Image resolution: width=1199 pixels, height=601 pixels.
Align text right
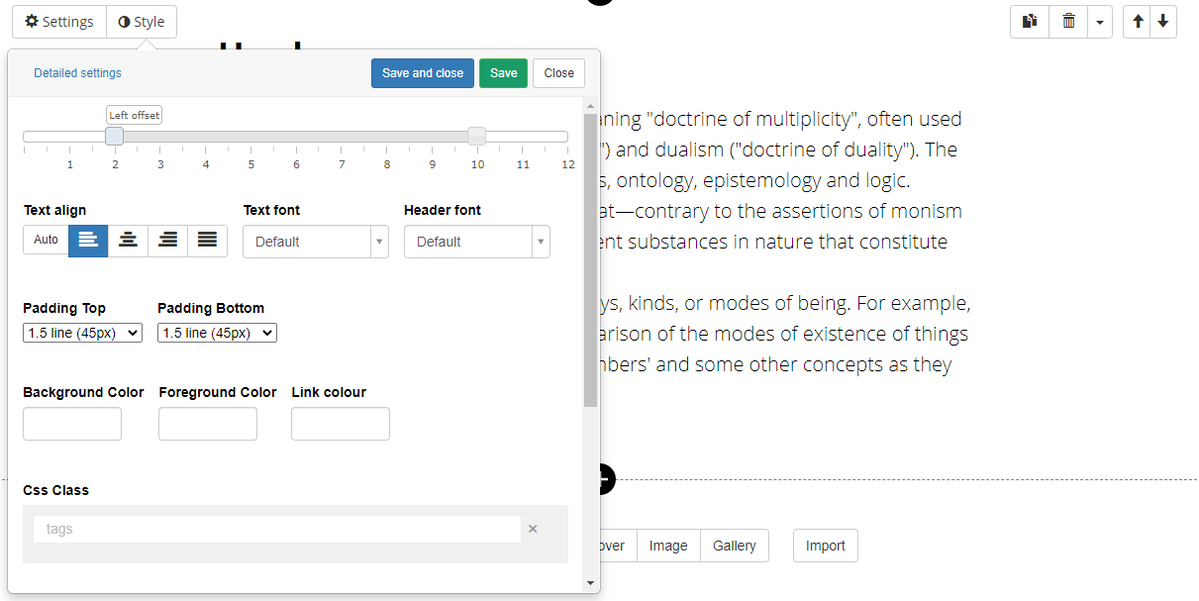(x=167, y=240)
